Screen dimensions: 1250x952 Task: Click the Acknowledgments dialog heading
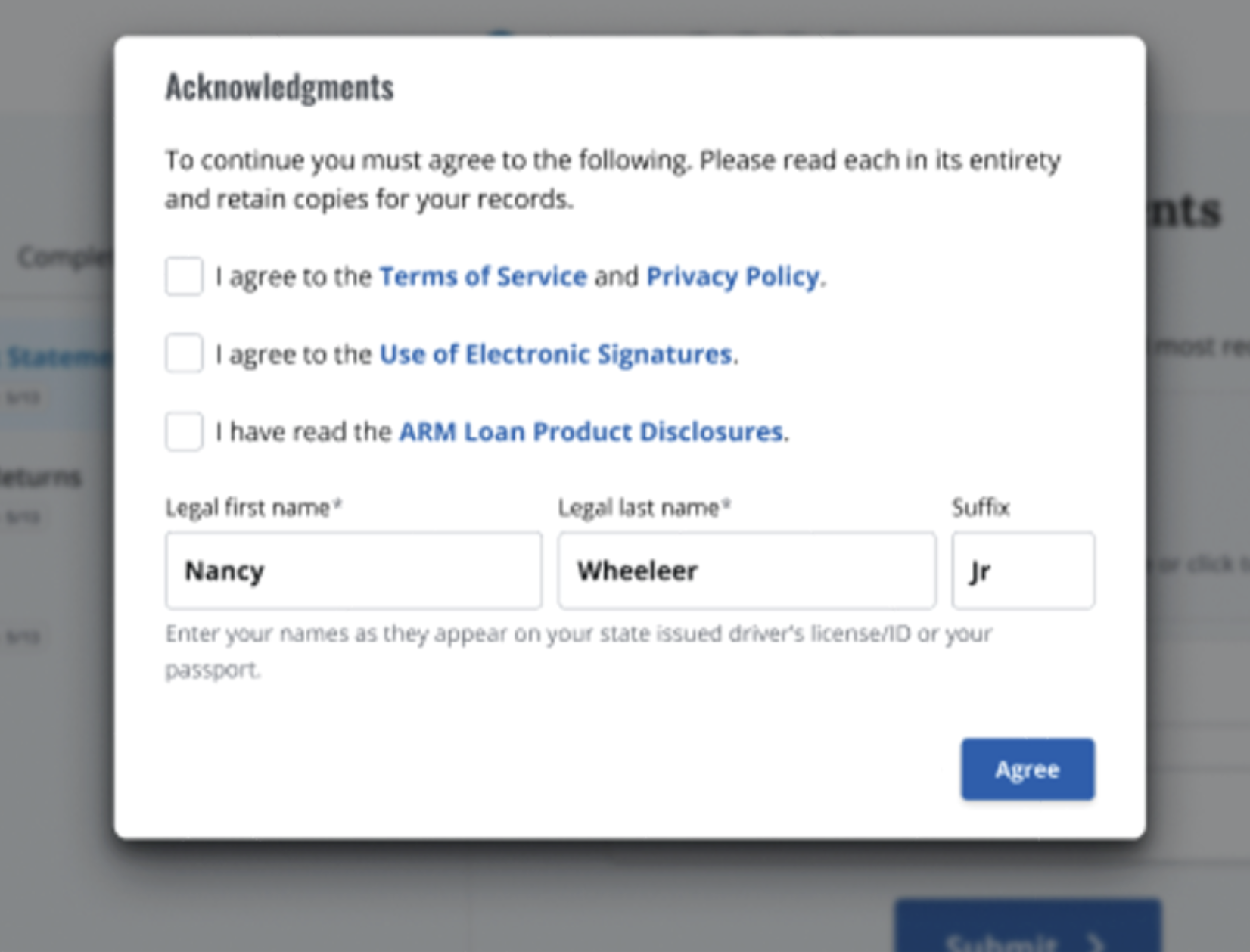point(280,88)
